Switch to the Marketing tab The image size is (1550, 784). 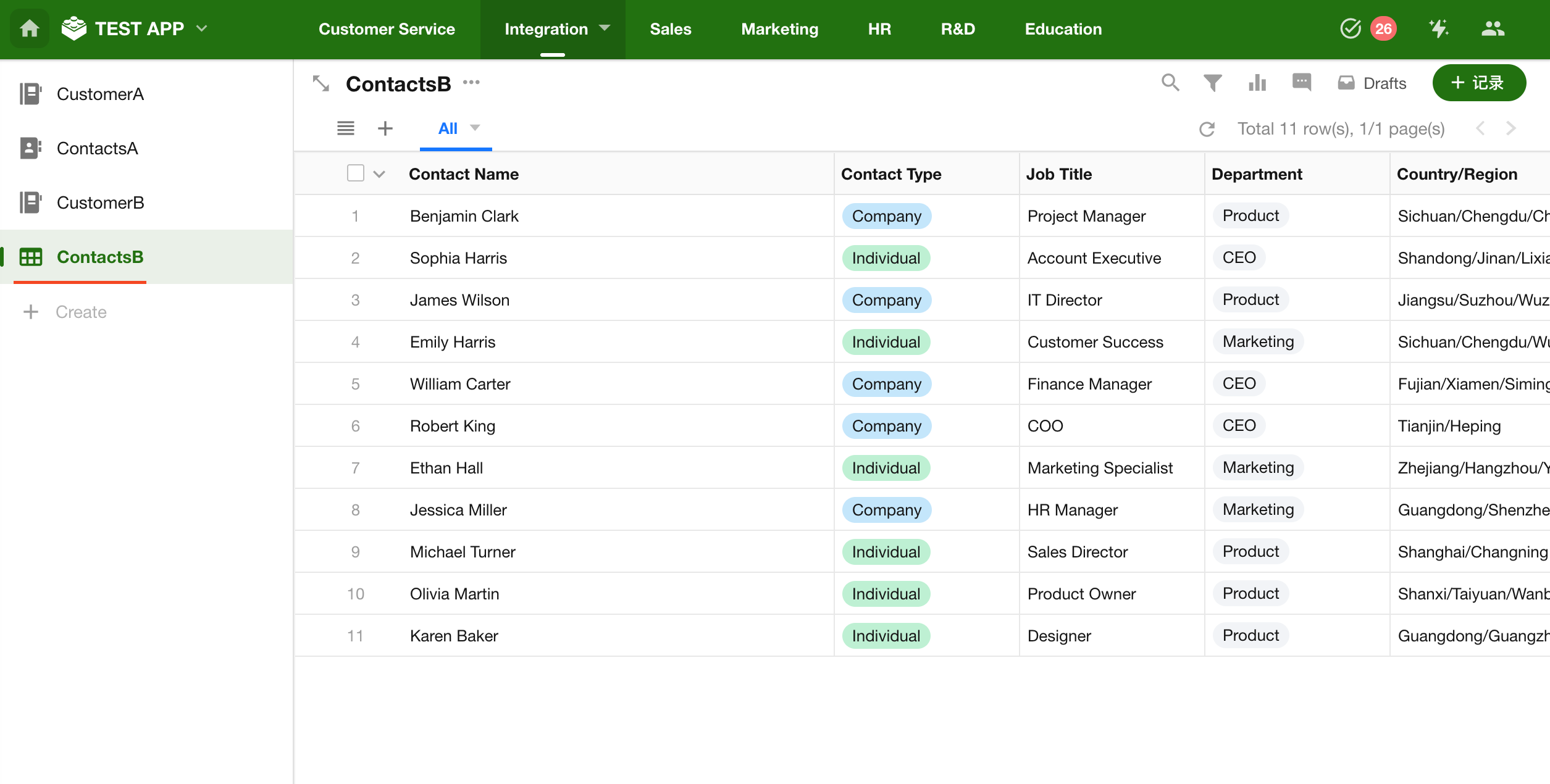779,29
